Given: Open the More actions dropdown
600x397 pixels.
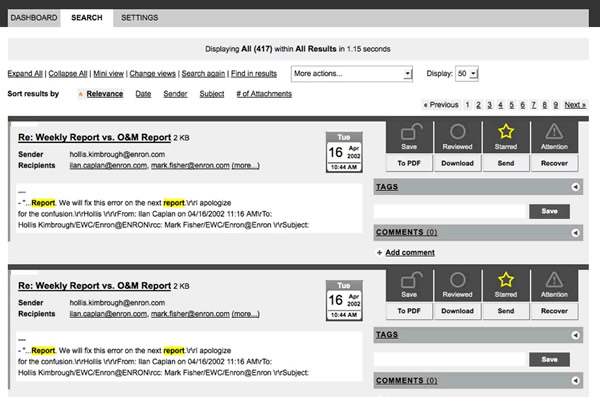Looking at the screenshot, I should [x=352, y=74].
